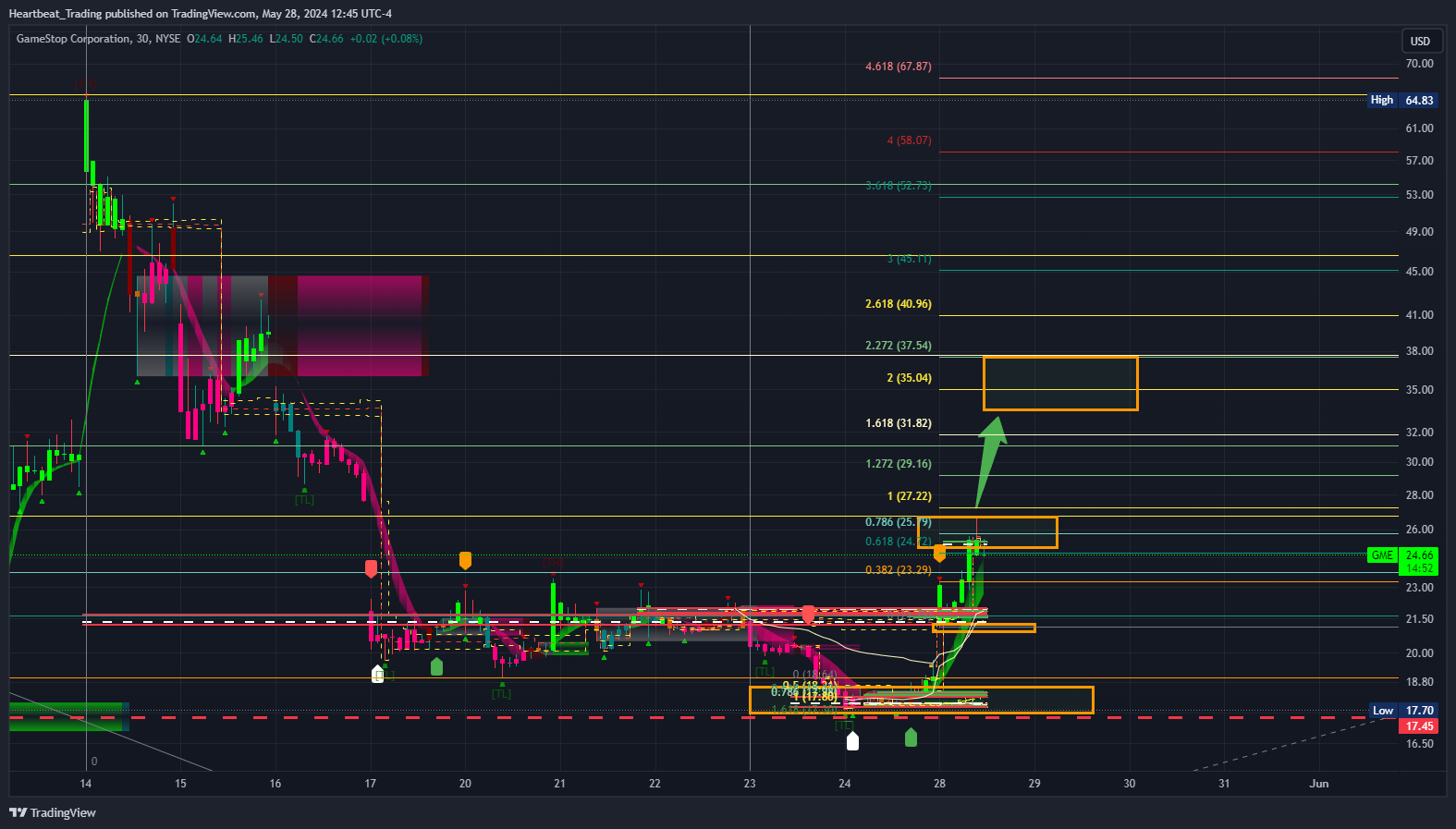This screenshot has height=829, width=1456.
Task: Click the close value C24.66
Action: click(326, 39)
